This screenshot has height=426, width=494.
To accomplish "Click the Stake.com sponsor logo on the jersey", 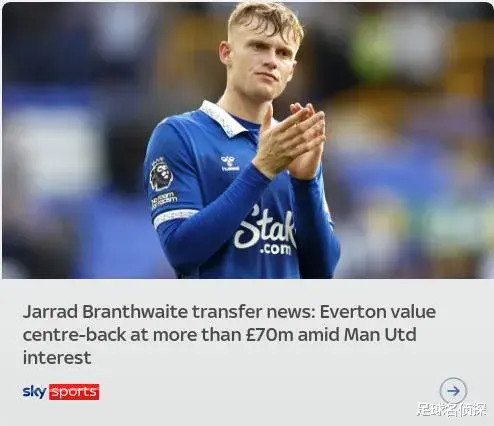I will [265, 231].
